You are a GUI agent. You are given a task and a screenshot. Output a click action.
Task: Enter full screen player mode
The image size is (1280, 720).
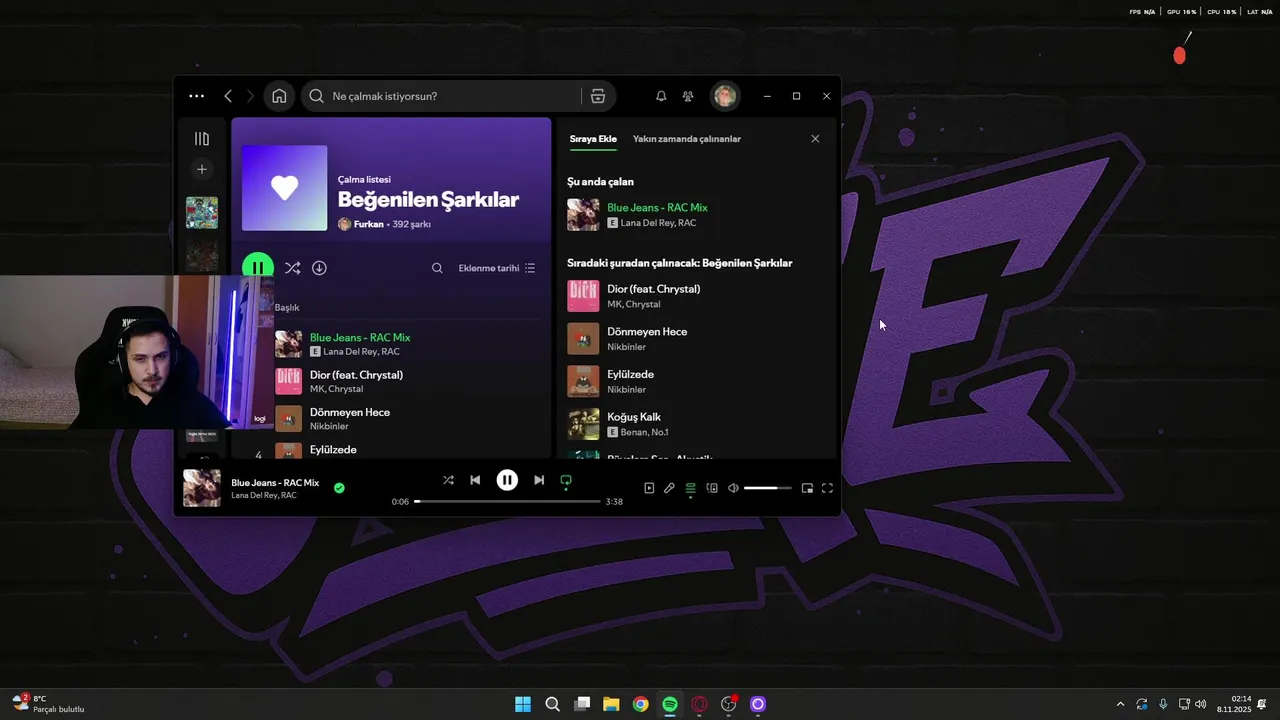[827, 488]
